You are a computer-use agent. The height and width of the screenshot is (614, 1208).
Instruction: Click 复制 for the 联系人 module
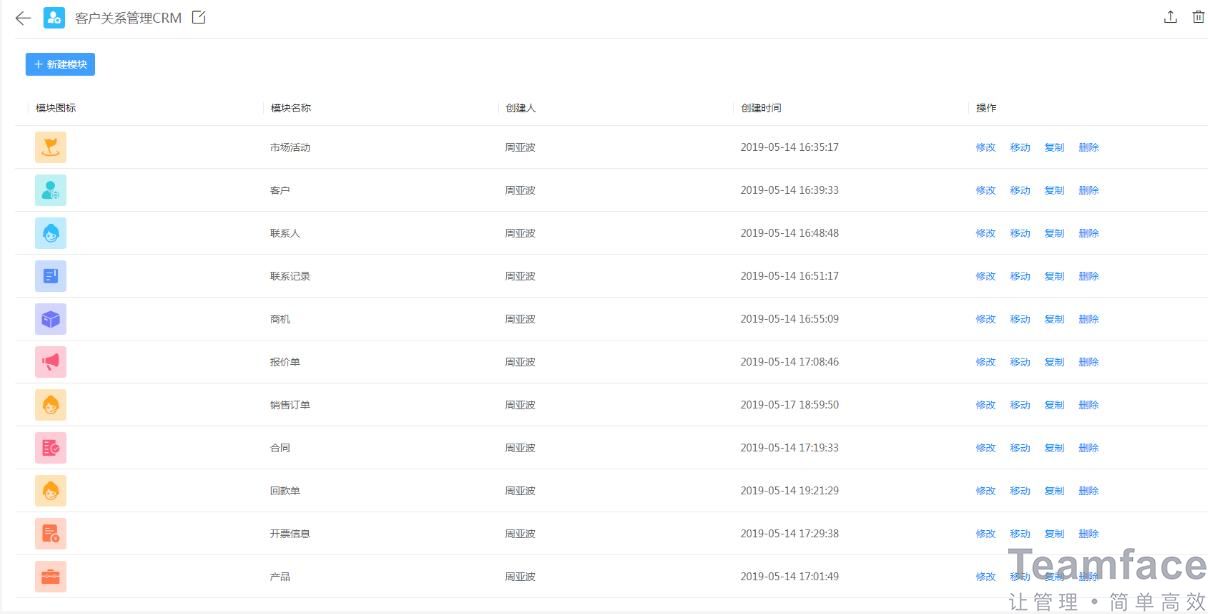[1054, 234]
